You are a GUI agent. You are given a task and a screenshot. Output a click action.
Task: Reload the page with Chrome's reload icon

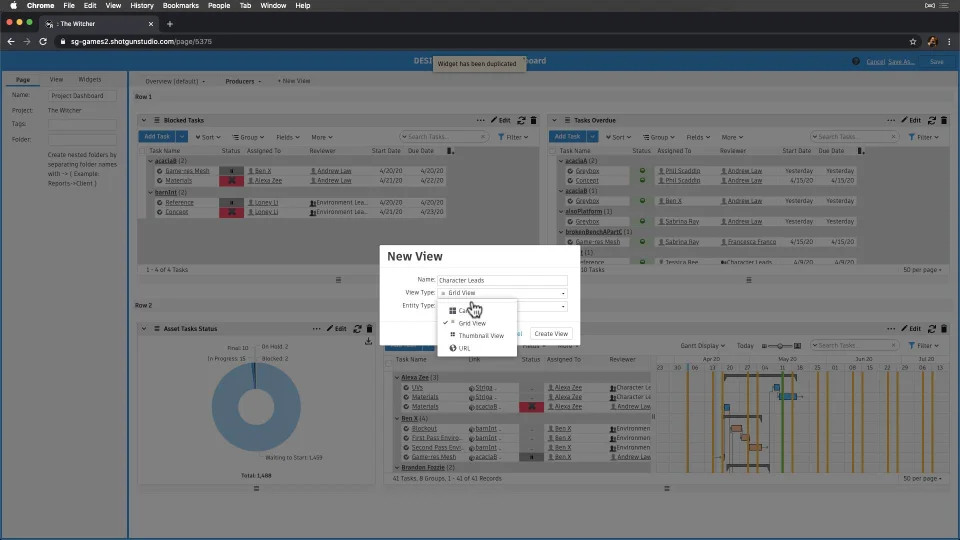click(43, 42)
